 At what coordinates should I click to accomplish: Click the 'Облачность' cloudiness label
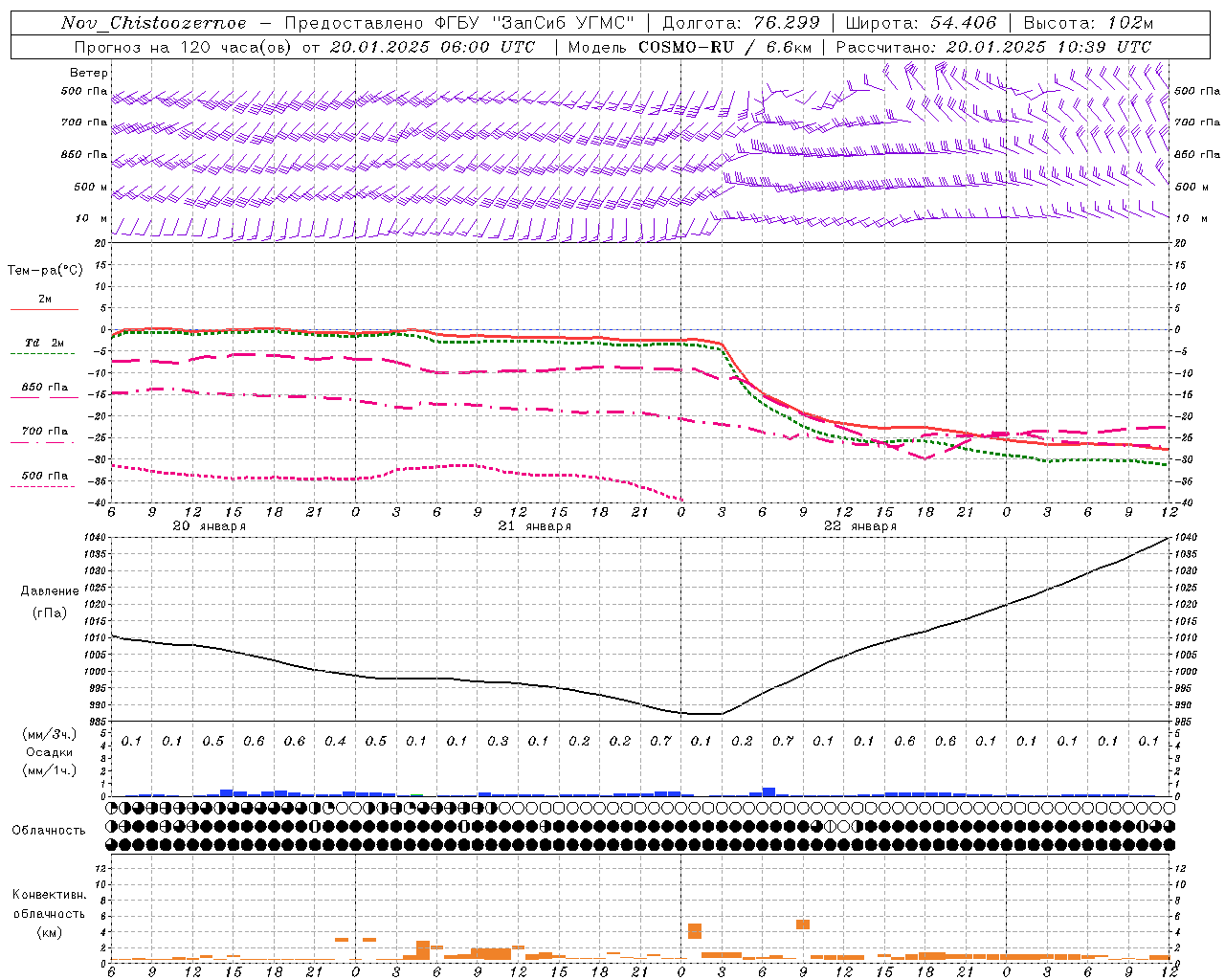click(49, 831)
